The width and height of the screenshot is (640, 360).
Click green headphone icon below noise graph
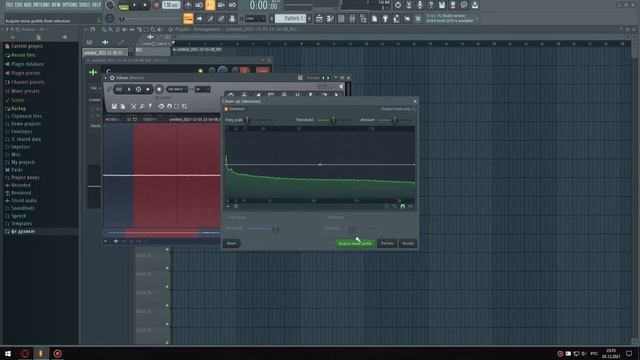[402, 207]
